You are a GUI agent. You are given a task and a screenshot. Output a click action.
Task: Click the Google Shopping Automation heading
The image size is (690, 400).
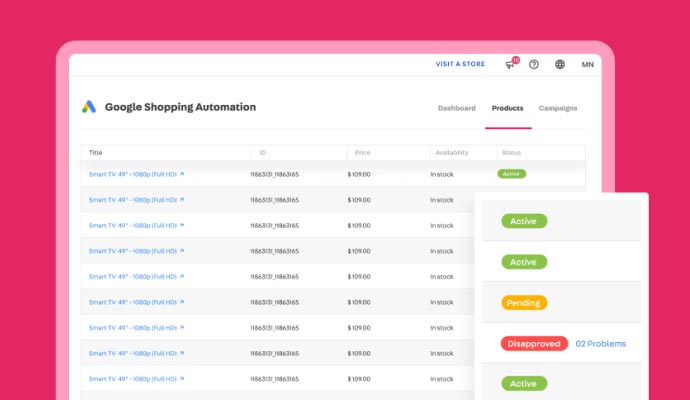[x=180, y=107]
